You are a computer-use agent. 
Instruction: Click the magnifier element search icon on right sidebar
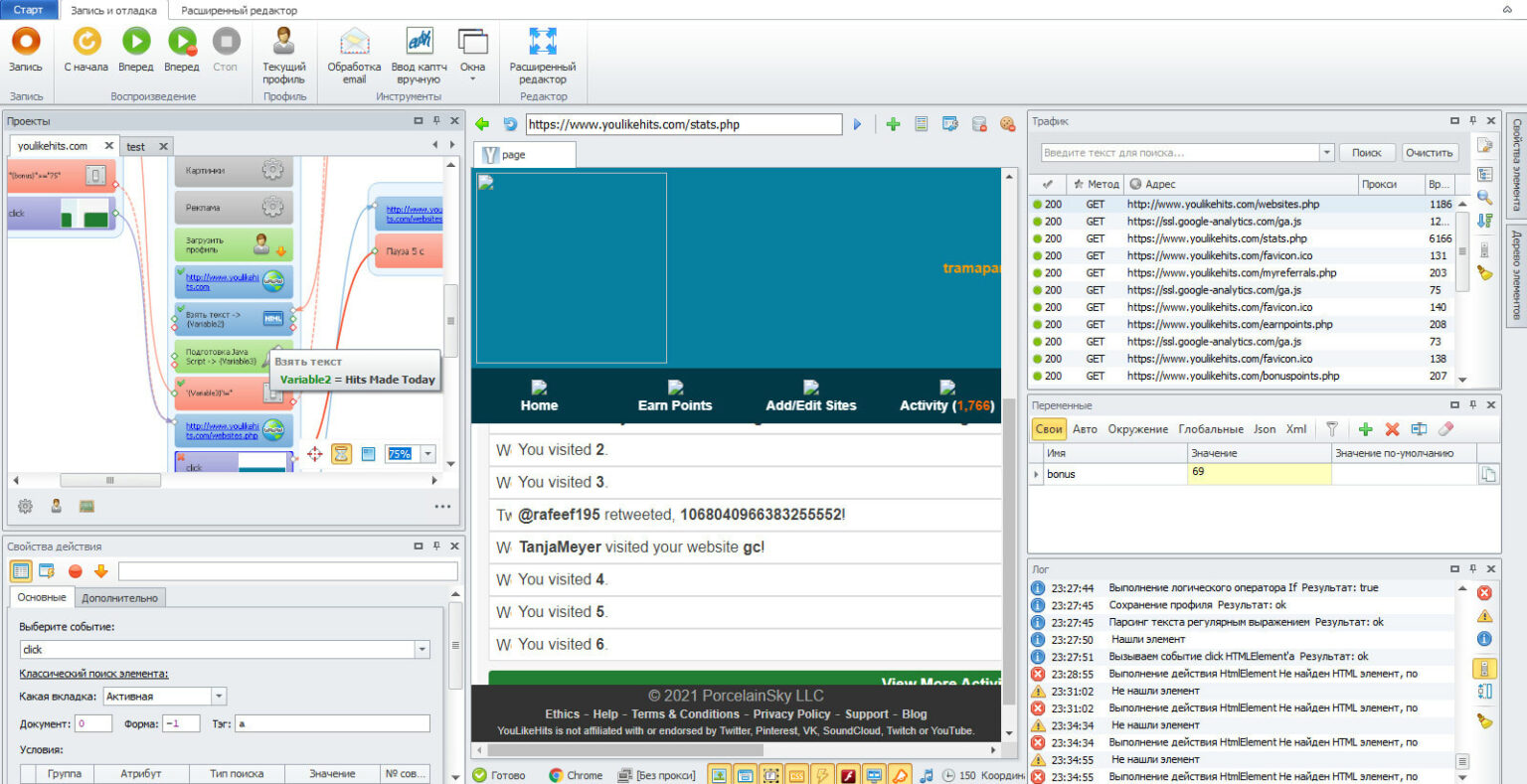(1484, 197)
